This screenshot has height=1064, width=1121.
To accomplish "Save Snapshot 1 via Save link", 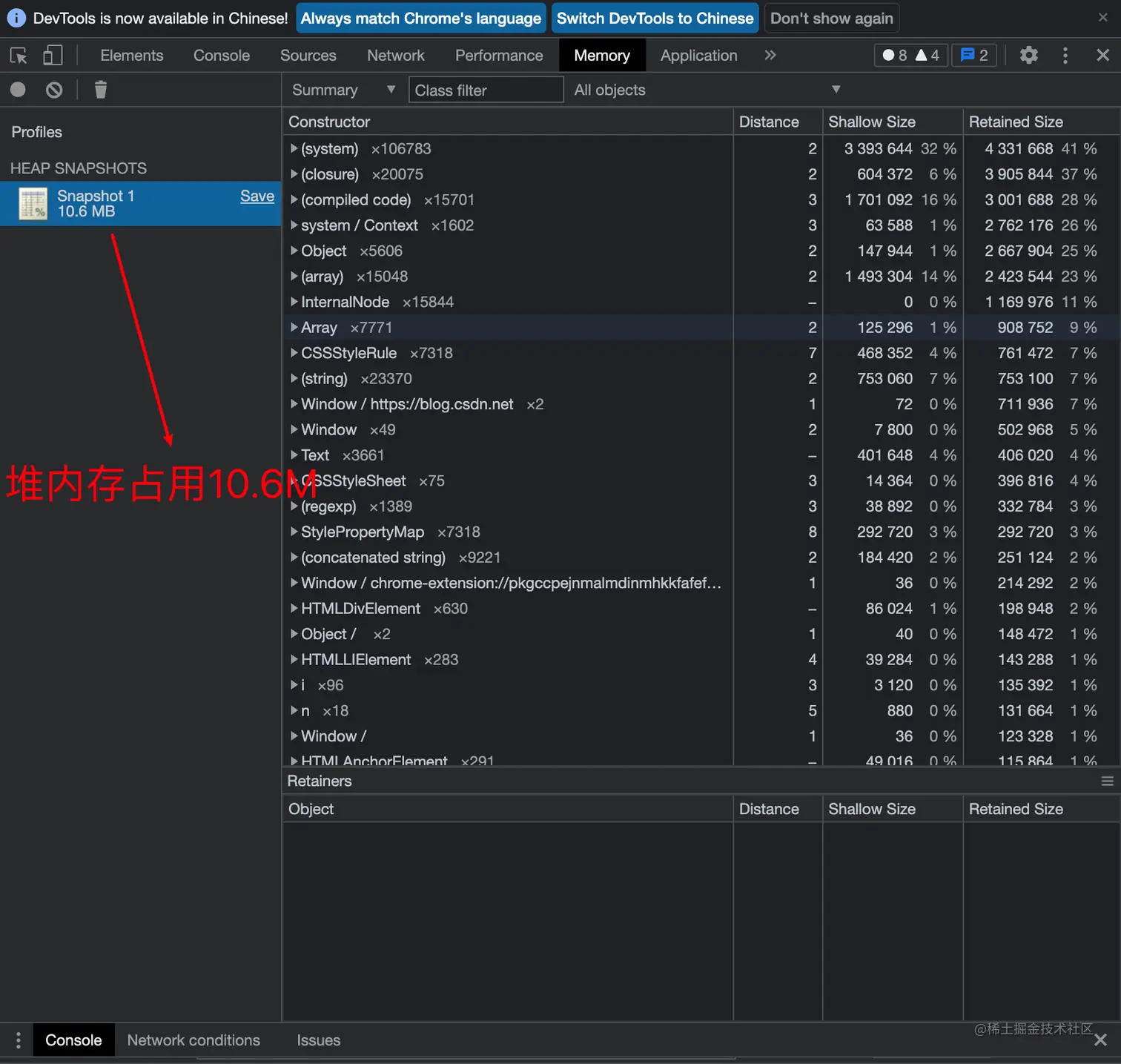I will coord(257,196).
